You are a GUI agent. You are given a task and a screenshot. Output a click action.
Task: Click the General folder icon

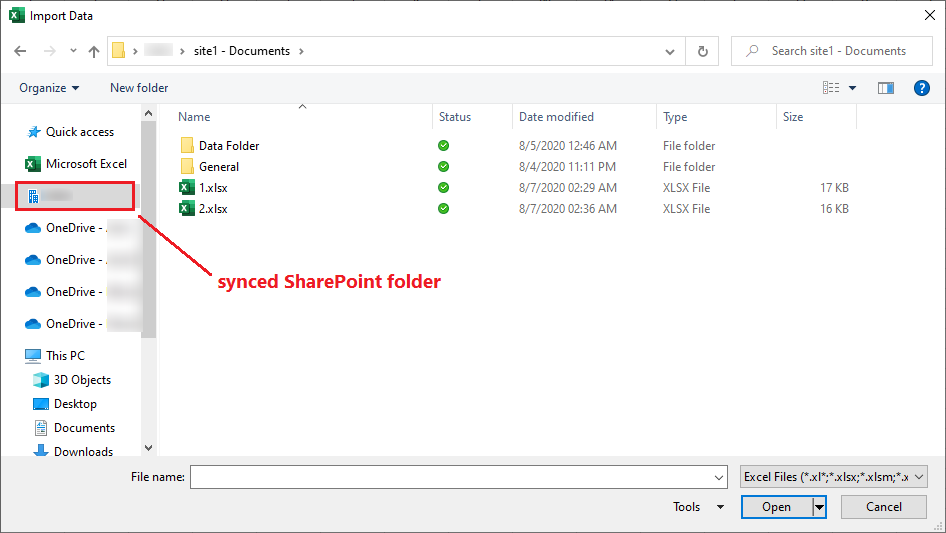(187, 167)
